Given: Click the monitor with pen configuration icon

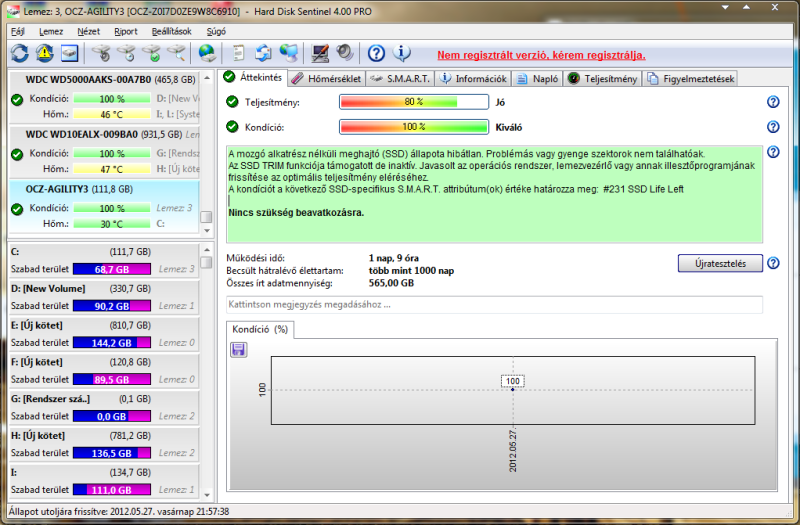Looking at the screenshot, I should coord(320,53).
